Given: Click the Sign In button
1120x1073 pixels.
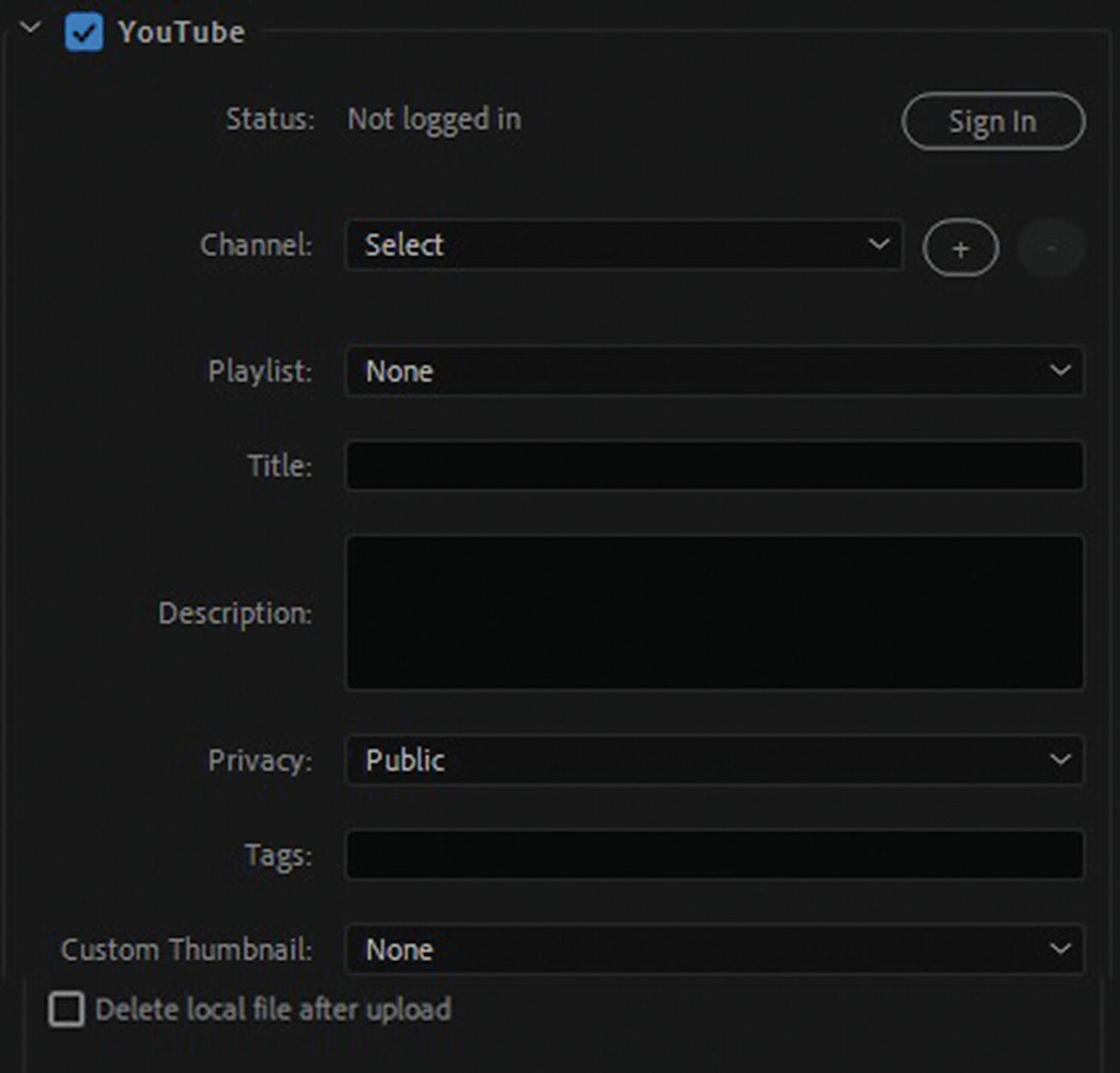Looking at the screenshot, I should [x=992, y=122].
